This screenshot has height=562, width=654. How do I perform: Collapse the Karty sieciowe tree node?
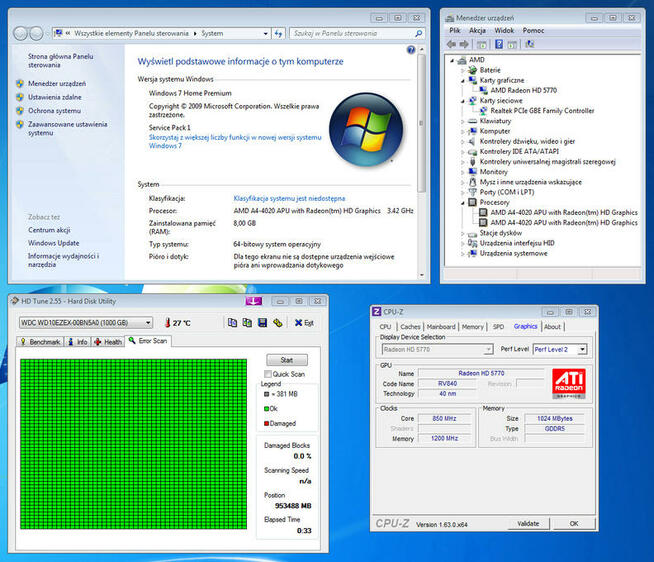point(463,101)
